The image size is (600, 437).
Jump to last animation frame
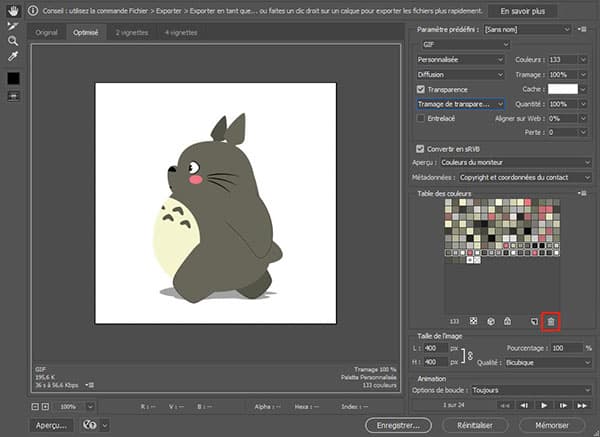click(x=582, y=405)
